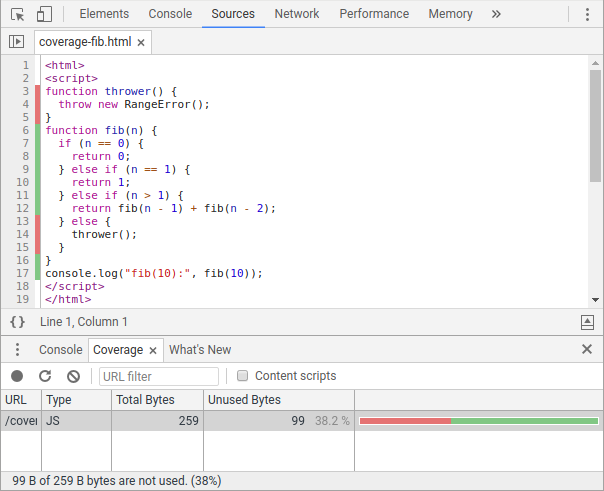Screen dimensions: 604x491
Task: Start recording coverage with record button
Action: coord(17,376)
